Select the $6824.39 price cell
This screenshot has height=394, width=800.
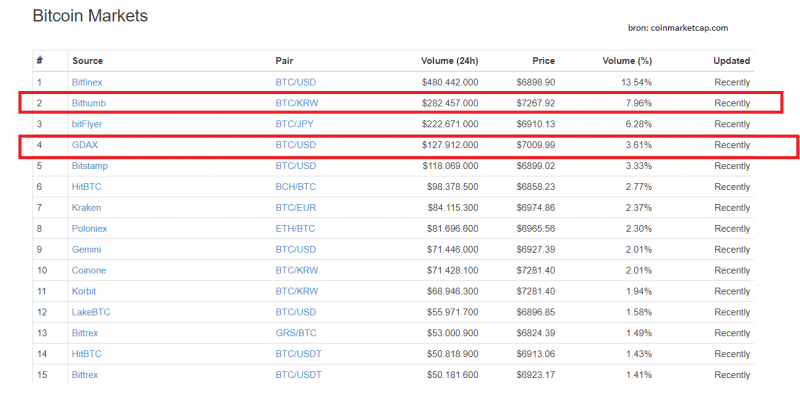tap(536, 333)
